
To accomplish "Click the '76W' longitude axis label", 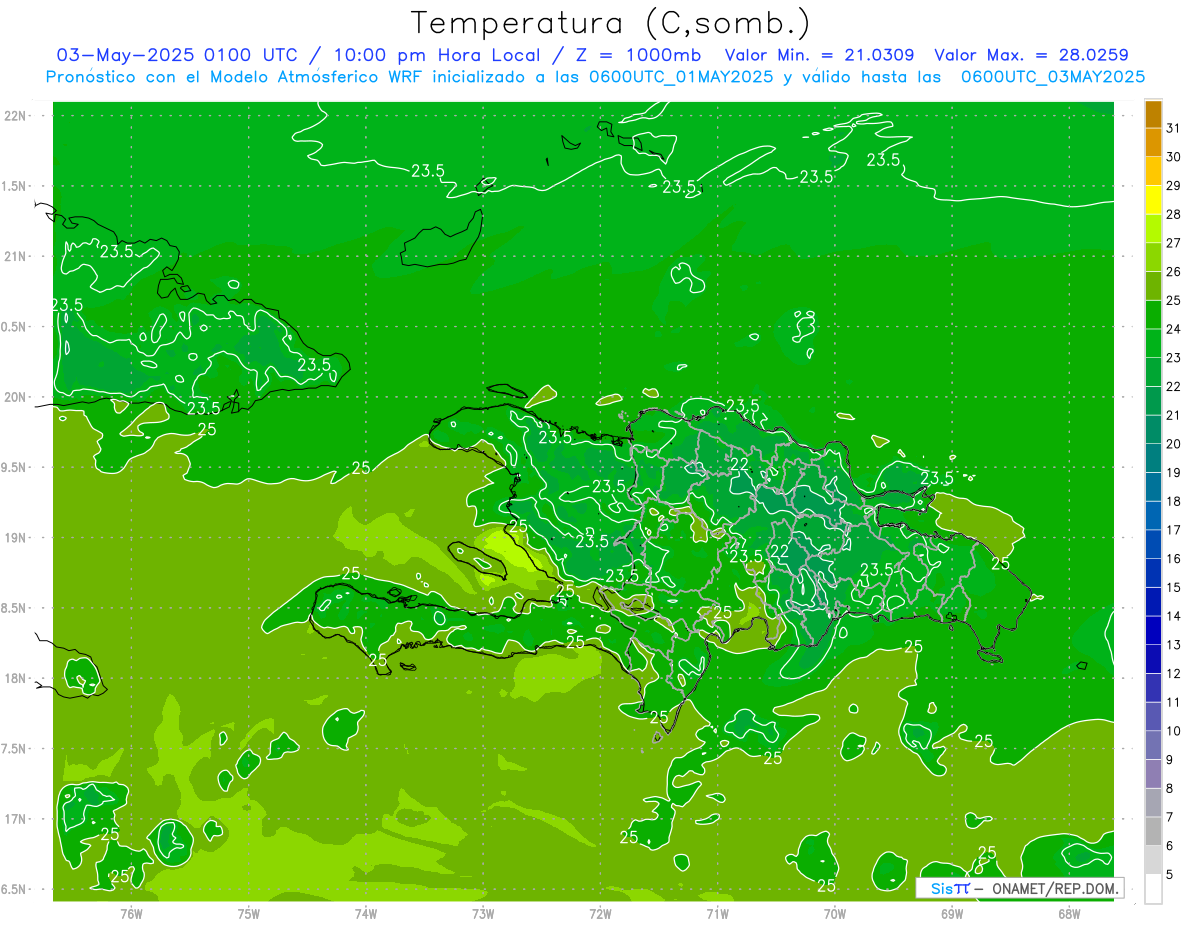I will click(x=131, y=914).
